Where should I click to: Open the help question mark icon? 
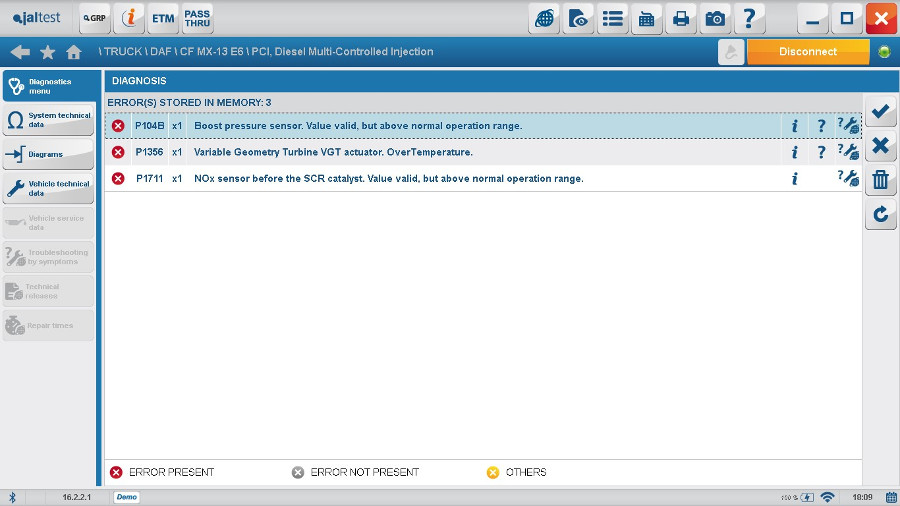click(x=749, y=19)
